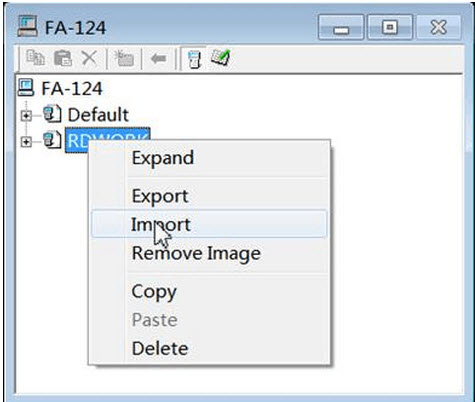Click the FA-124 computer icon in title bar

coord(27,26)
